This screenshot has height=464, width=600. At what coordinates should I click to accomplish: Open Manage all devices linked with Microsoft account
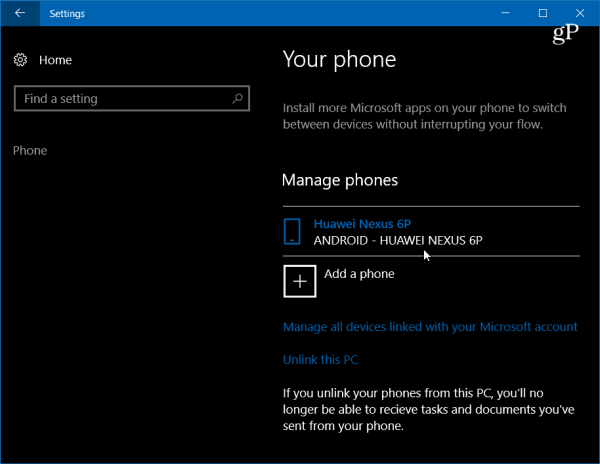(x=430, y=327)
